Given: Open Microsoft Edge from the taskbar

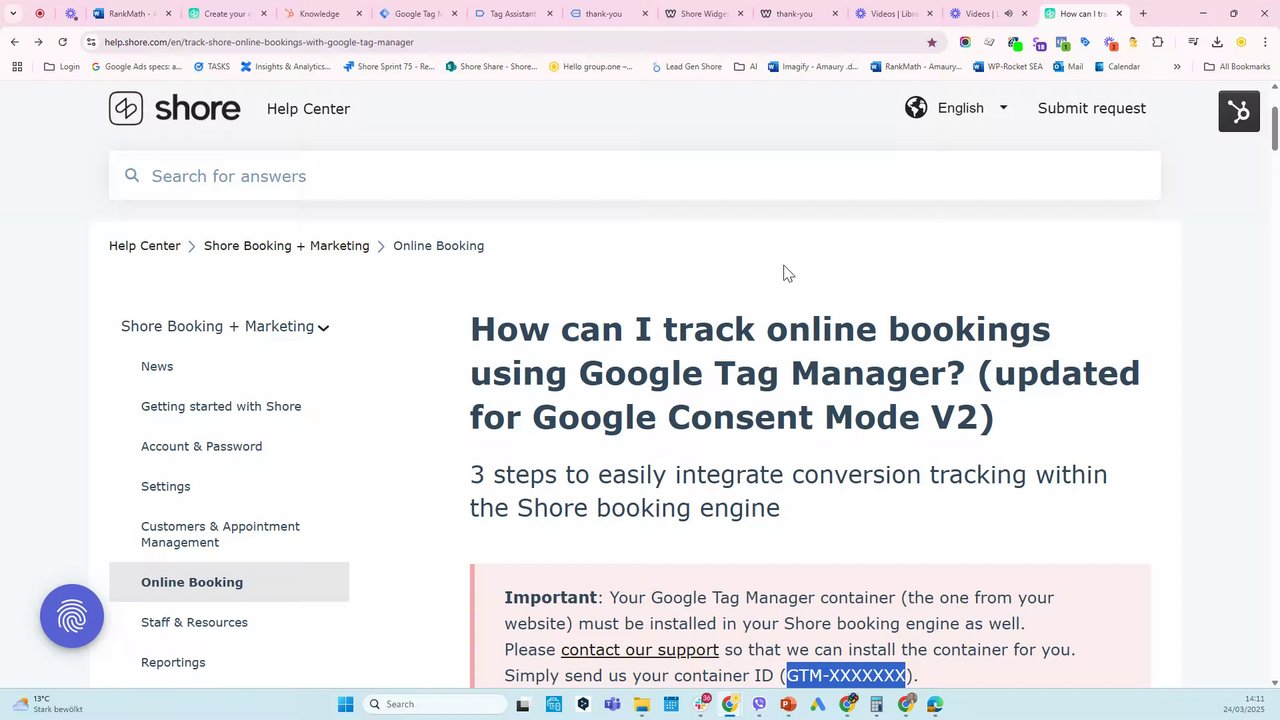Looking at the screenshot, I should pos(935,704).
